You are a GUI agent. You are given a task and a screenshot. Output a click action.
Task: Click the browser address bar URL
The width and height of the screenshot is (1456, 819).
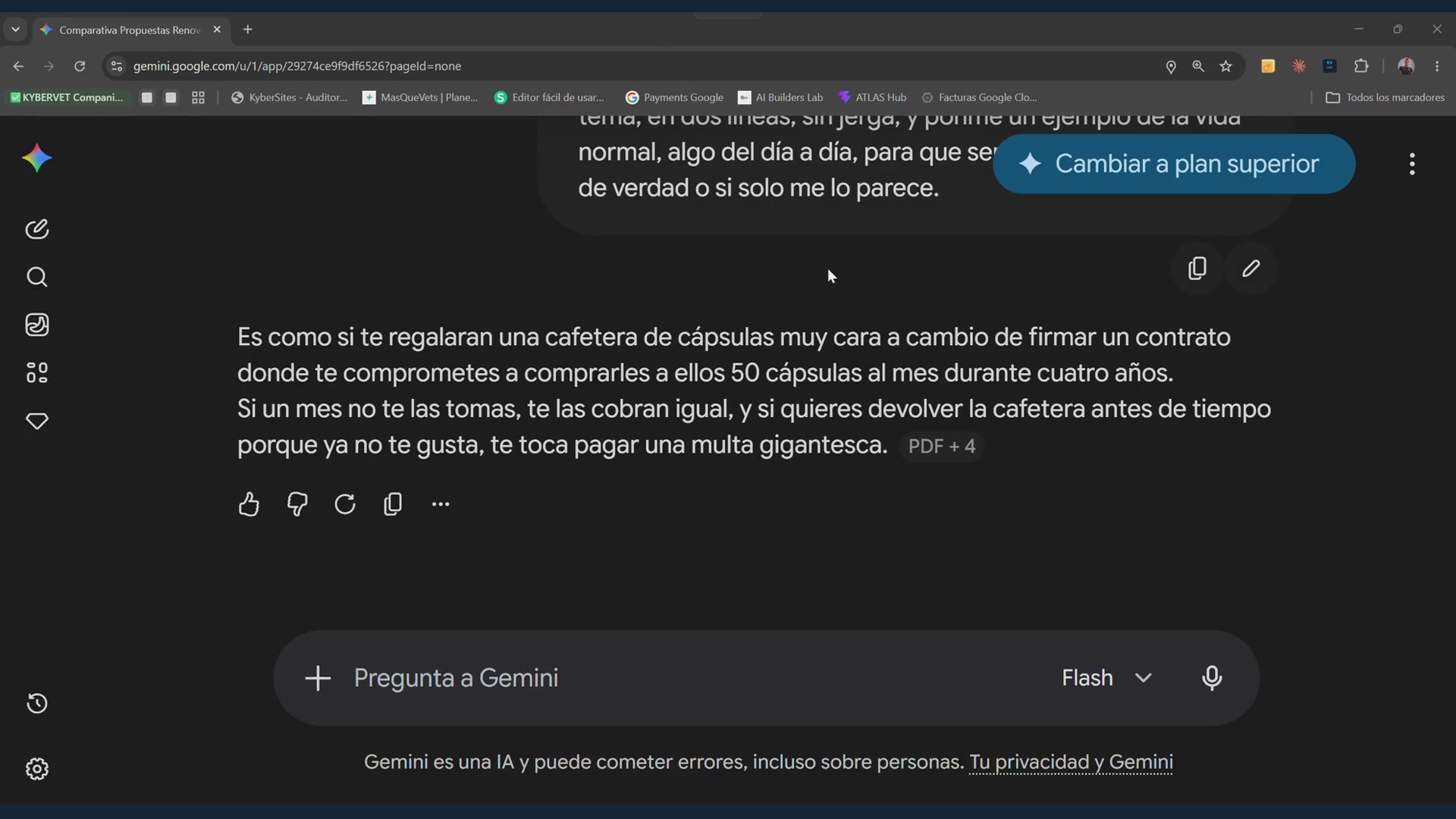click(x=297, y=66)
